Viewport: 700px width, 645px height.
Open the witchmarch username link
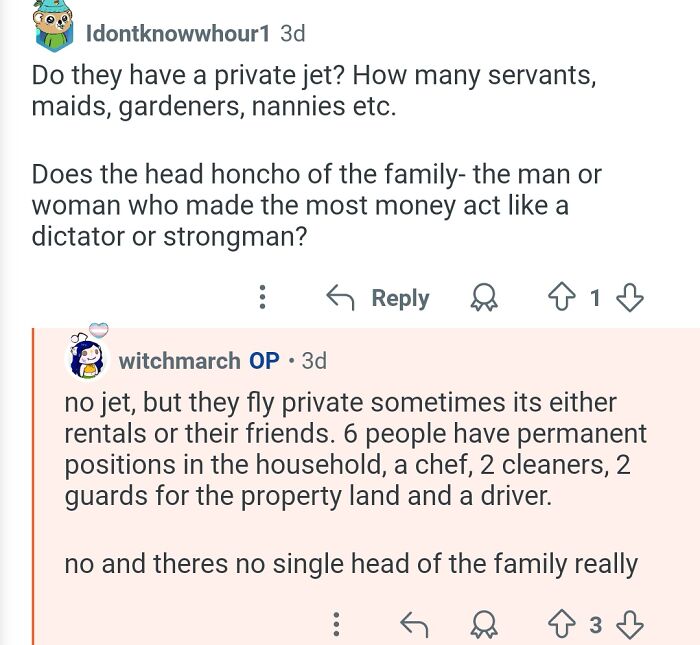click(179, 361)
